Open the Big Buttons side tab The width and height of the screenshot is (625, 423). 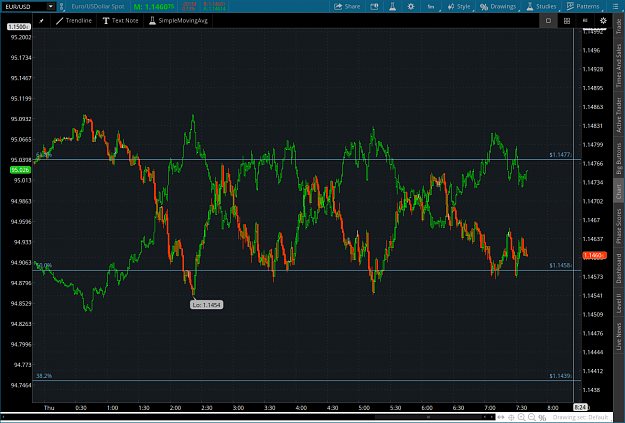(619, 159)
